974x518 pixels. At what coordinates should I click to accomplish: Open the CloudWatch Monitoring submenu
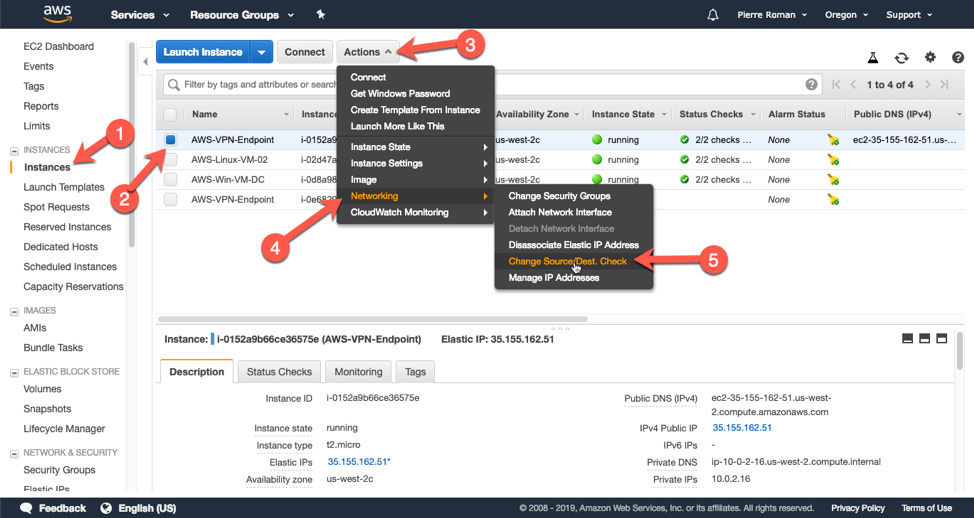(x=416, y=212)
